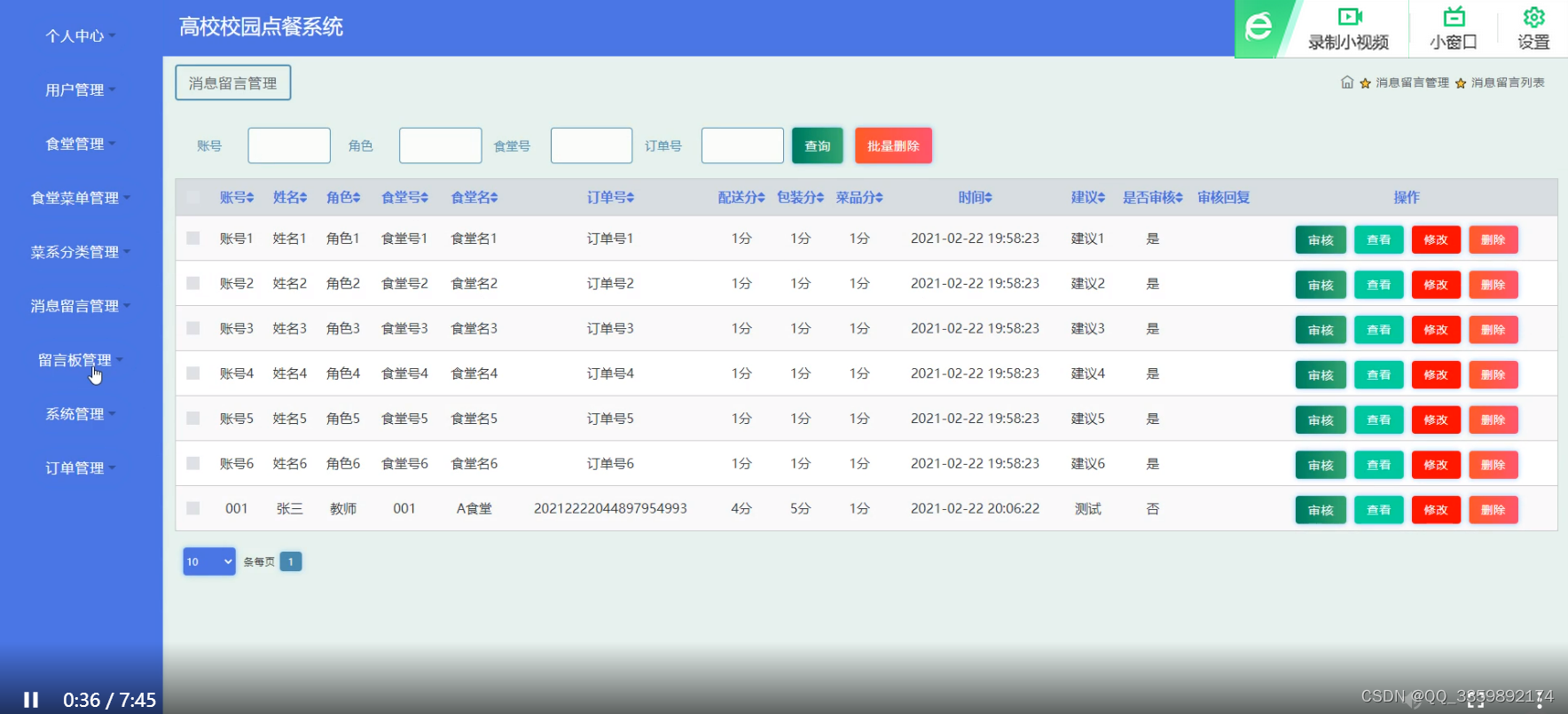
Task: Expand 用户管理 sidebar menu
Action: (x=80, y=90)
